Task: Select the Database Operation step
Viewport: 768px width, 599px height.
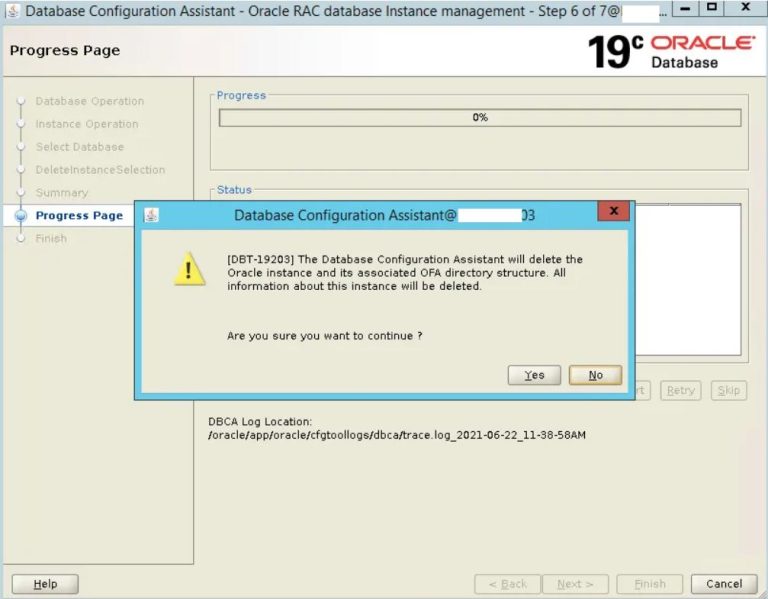Action: [x=89, y=101]
